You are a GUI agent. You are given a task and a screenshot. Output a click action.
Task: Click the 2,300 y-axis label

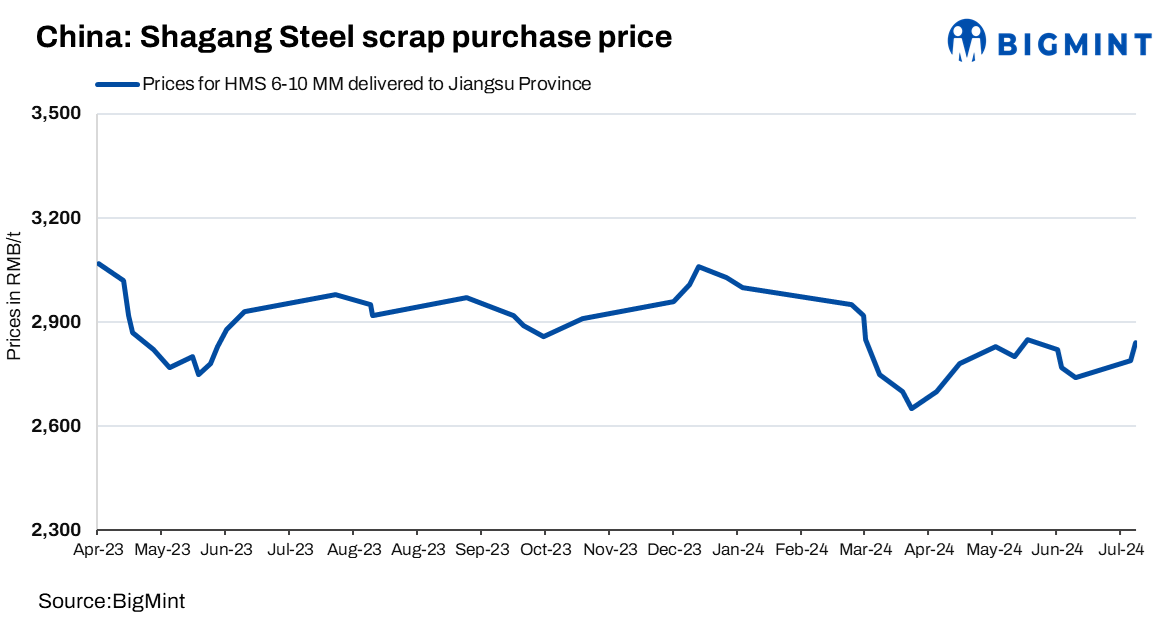point(56,531)
